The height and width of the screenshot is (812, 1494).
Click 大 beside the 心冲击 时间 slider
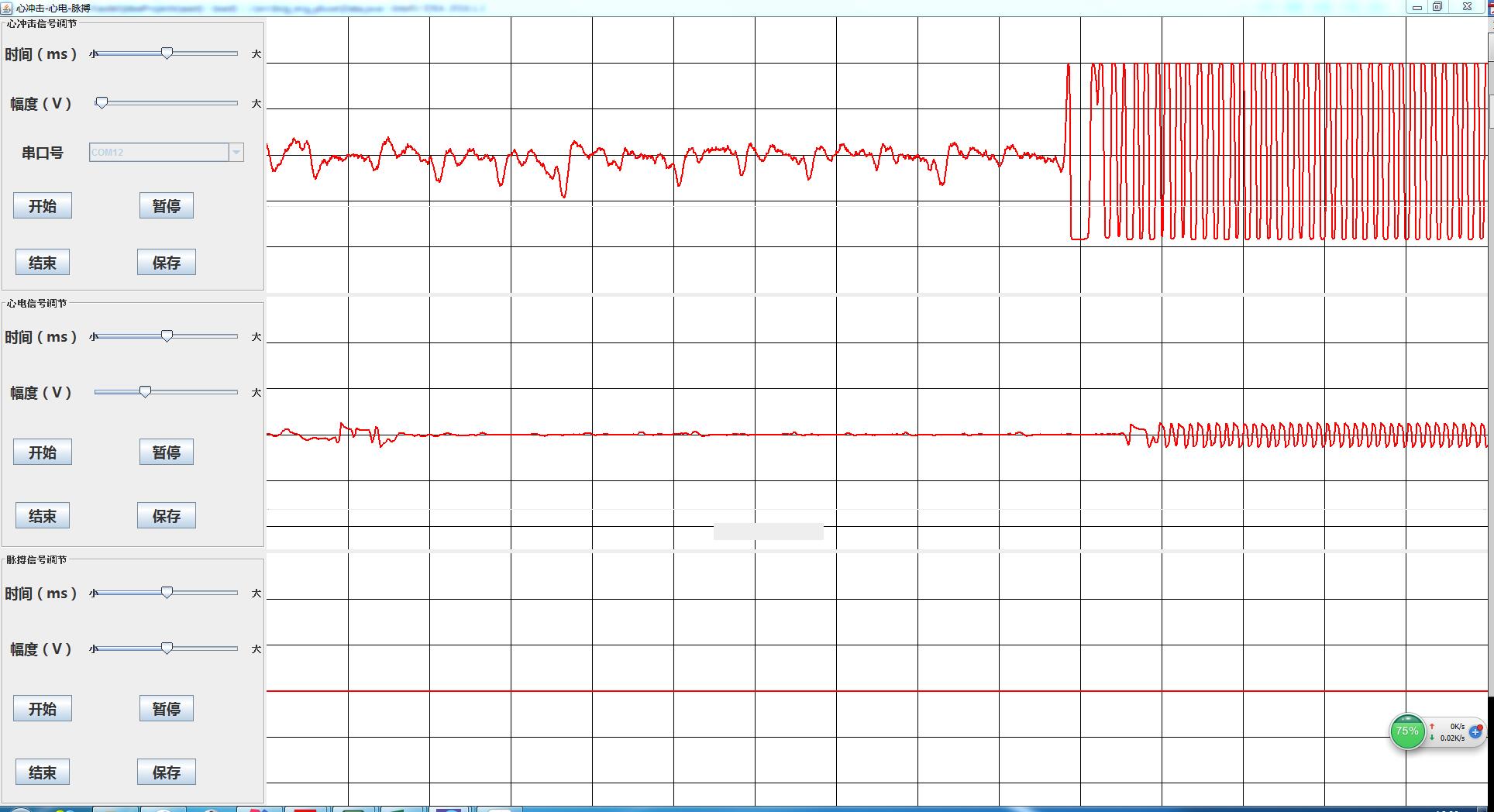pos(256,54)
